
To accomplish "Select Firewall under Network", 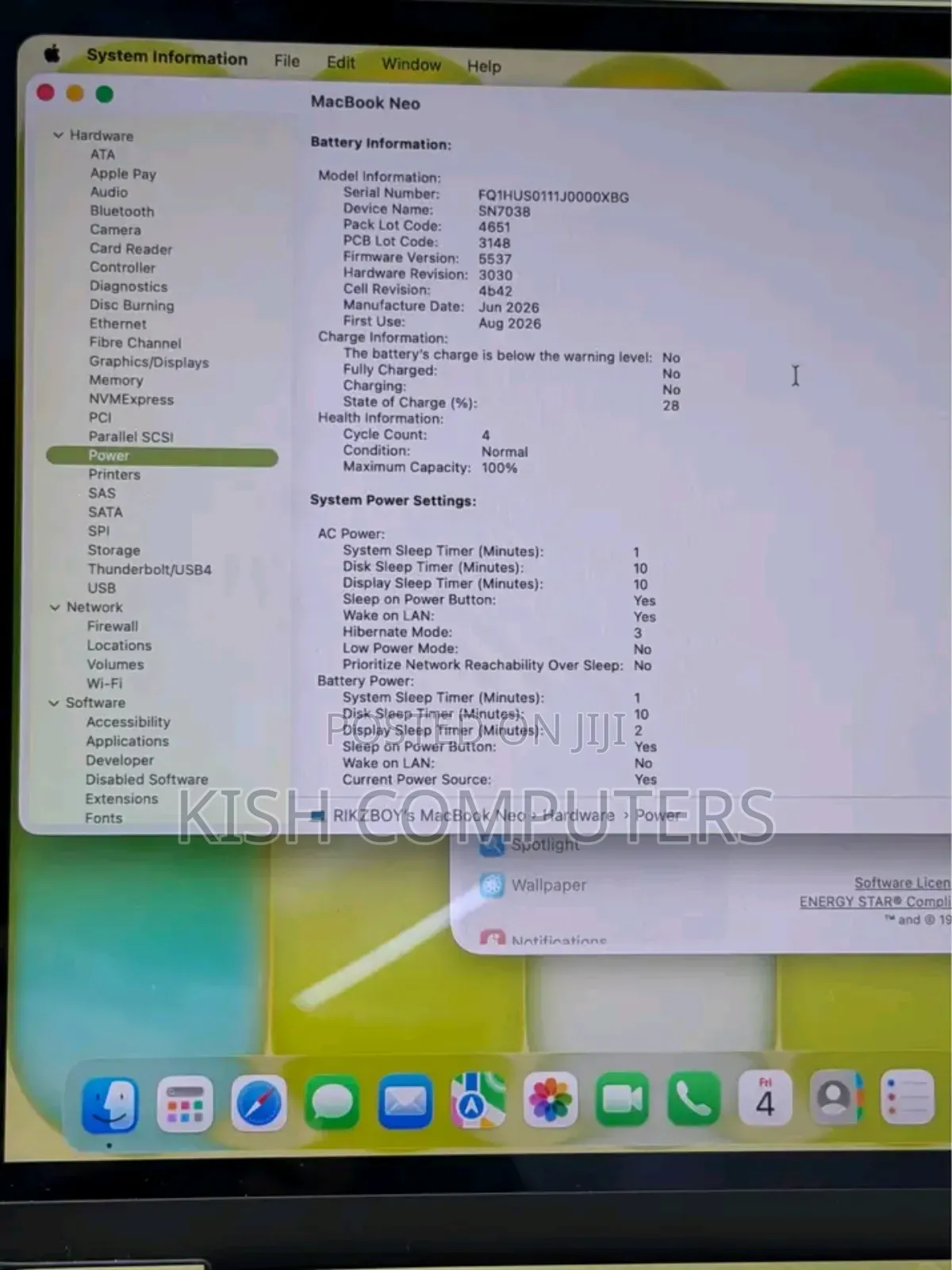I will tap(112, 626).
